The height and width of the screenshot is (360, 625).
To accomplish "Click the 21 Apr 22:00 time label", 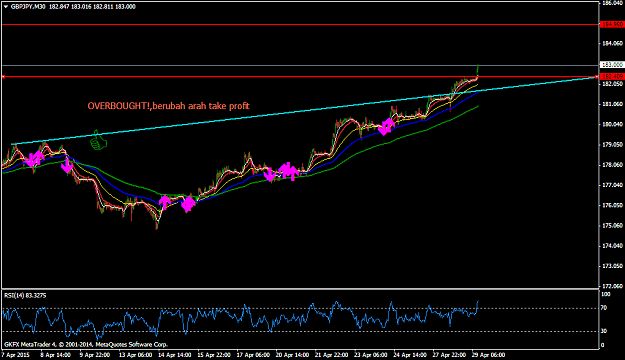I will tap(332, 355).
